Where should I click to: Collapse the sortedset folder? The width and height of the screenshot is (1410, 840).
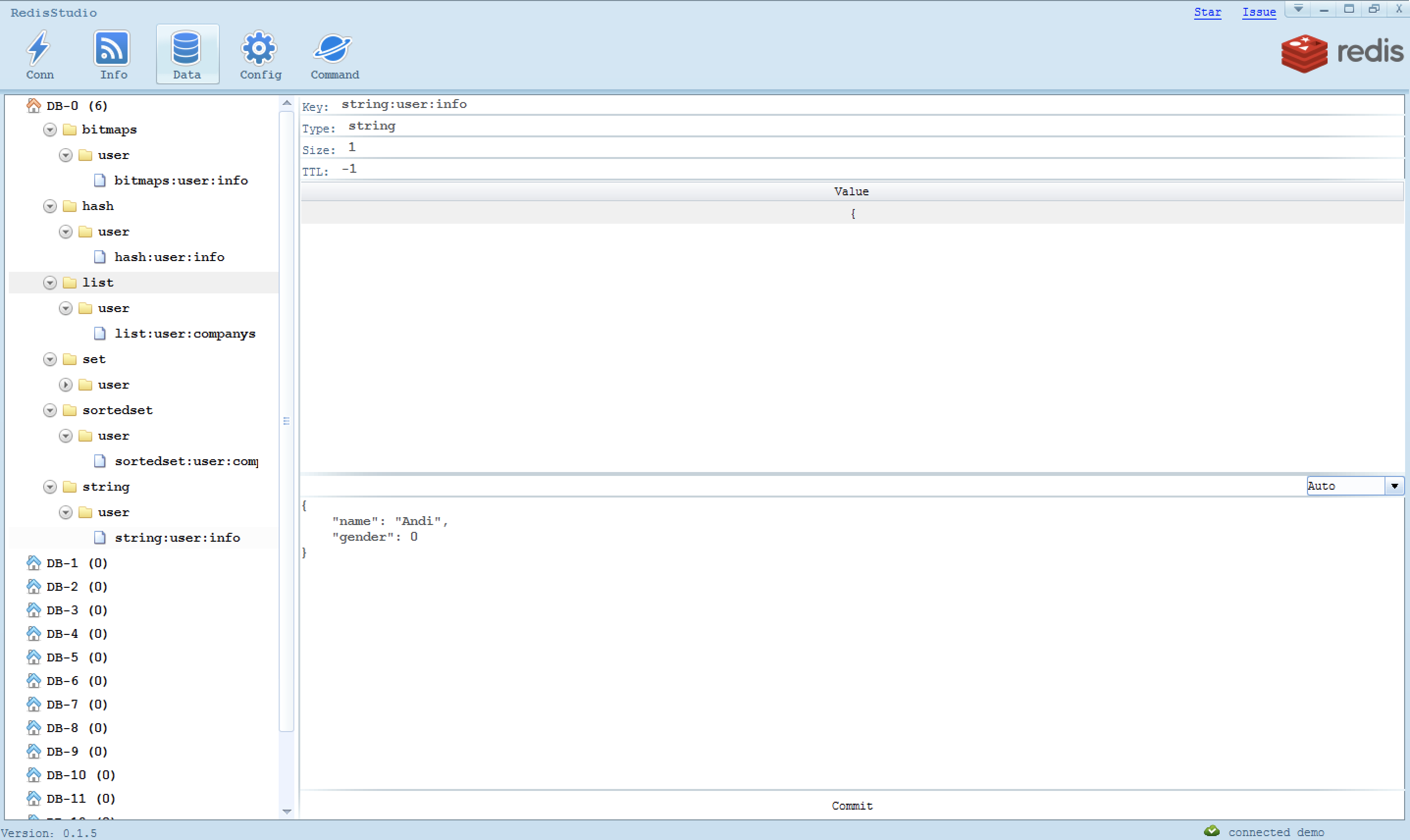50,410
